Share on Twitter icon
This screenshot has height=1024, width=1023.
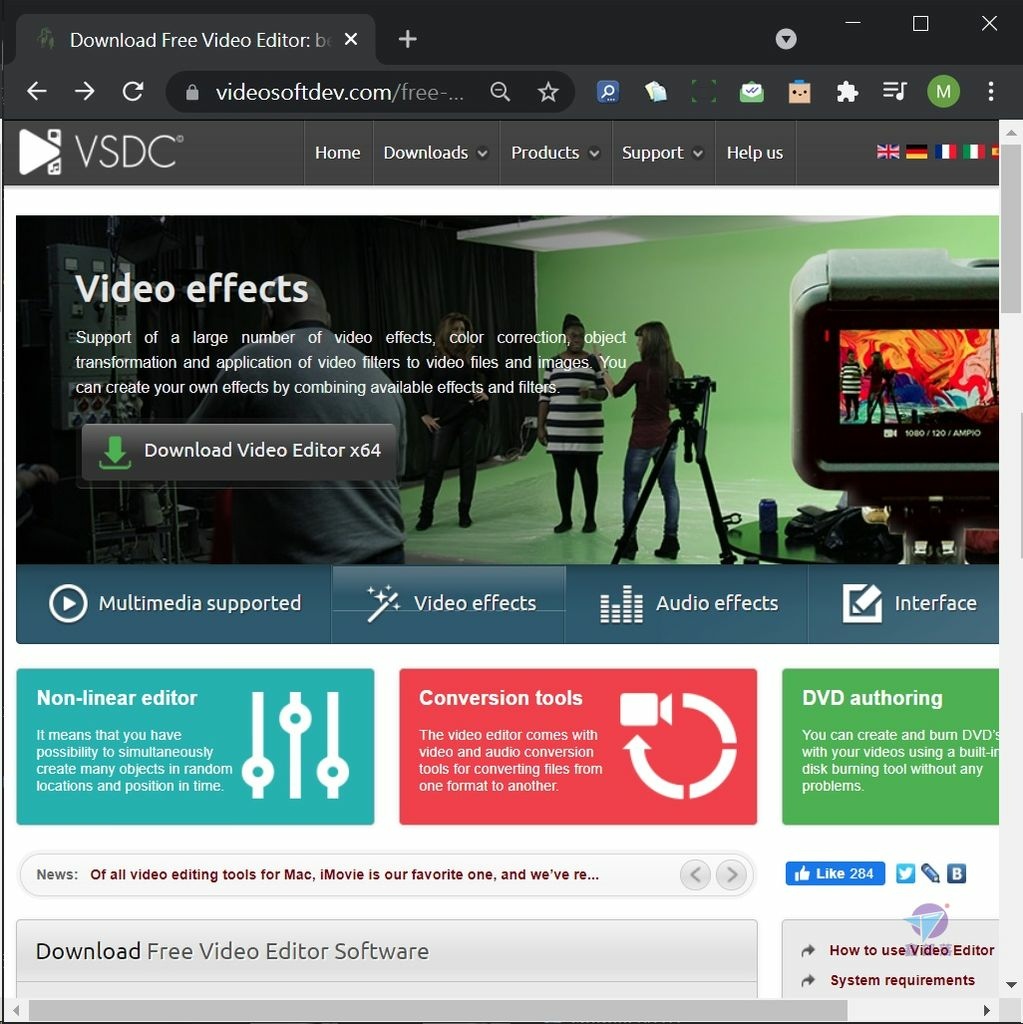[x=905, y=873]
